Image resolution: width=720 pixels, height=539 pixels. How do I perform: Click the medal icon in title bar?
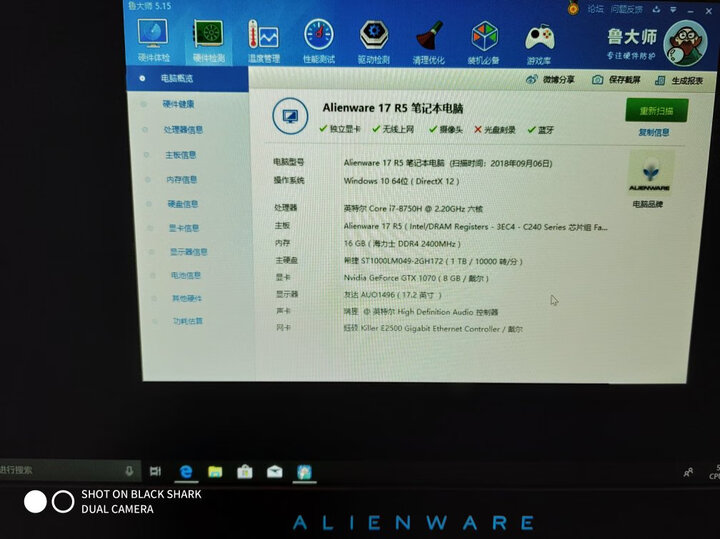click(573, 8)
